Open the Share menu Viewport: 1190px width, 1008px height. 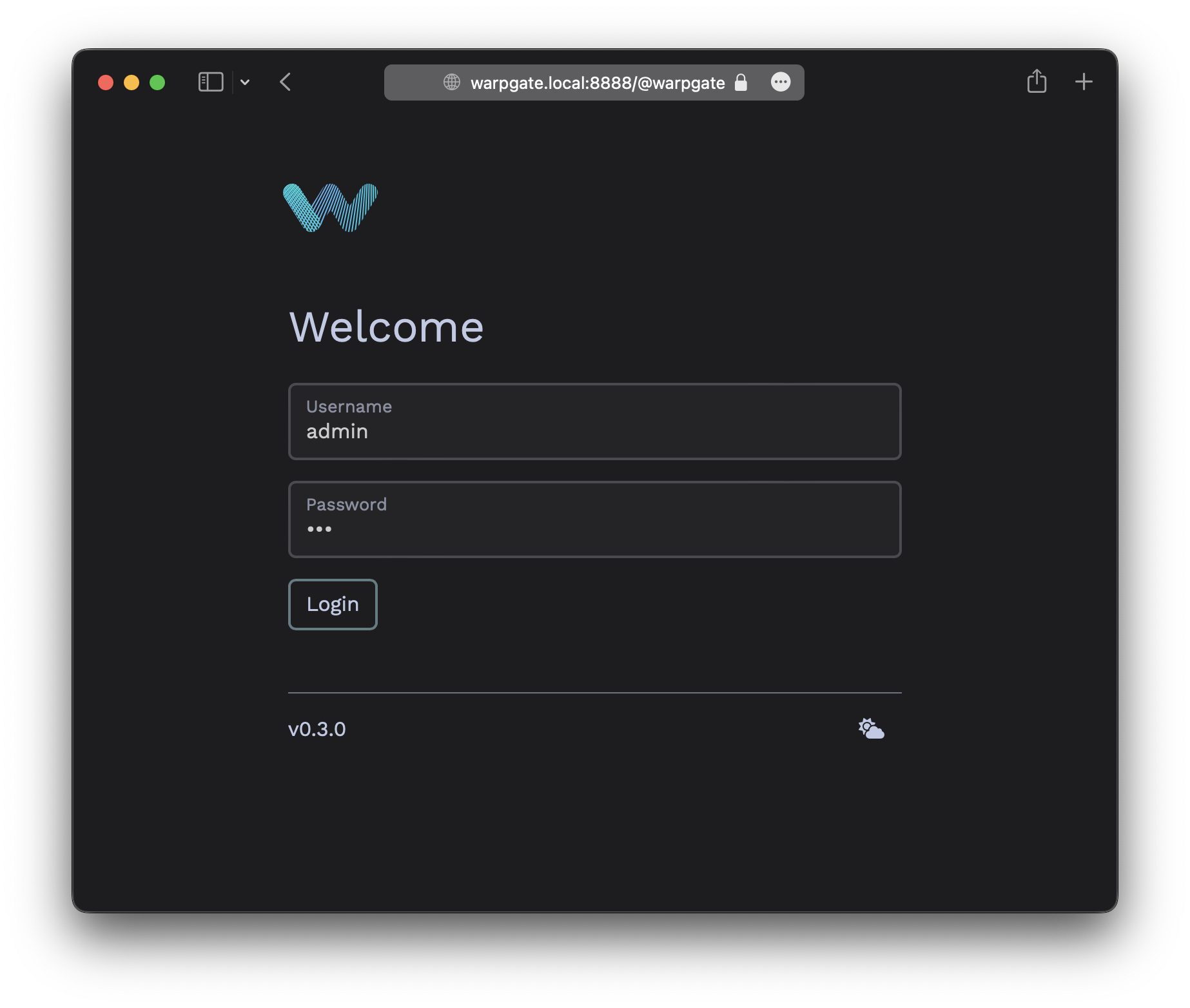(1037, 82)
